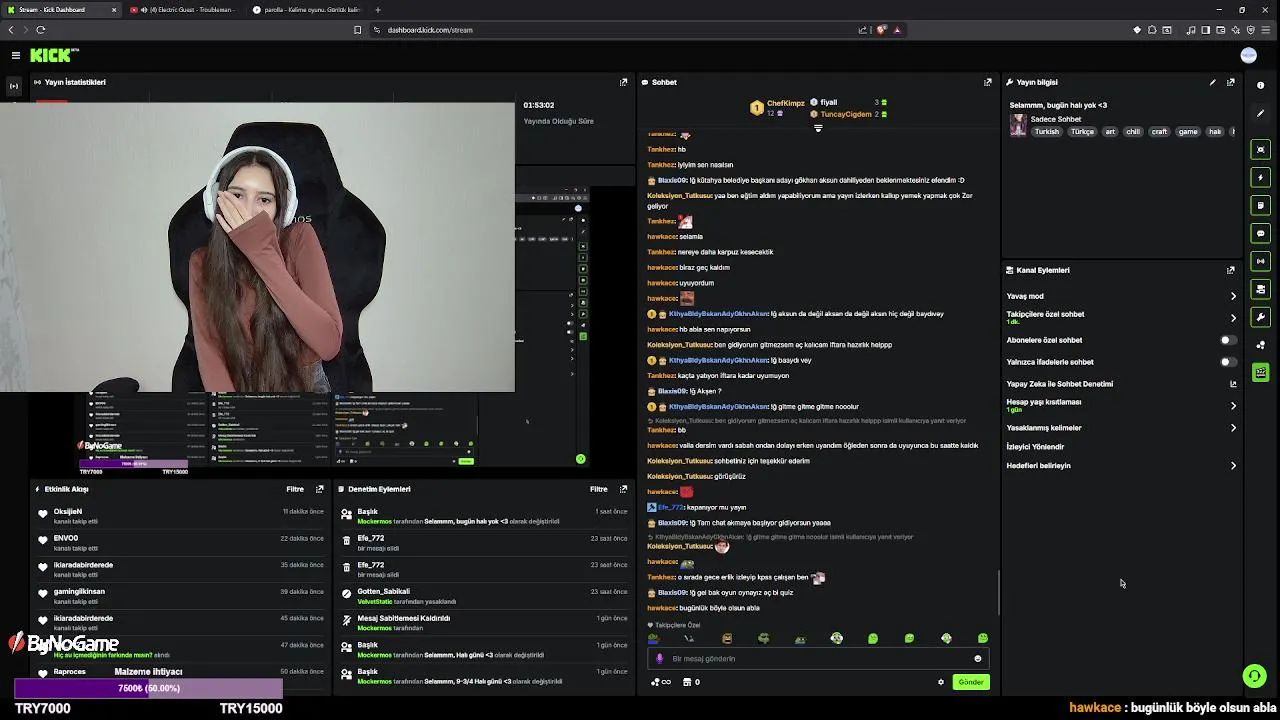Expand Hesap yaşı kısıtlaması settings
The height and width of the screenshot is (720, 1280).
pos(1233,406)
